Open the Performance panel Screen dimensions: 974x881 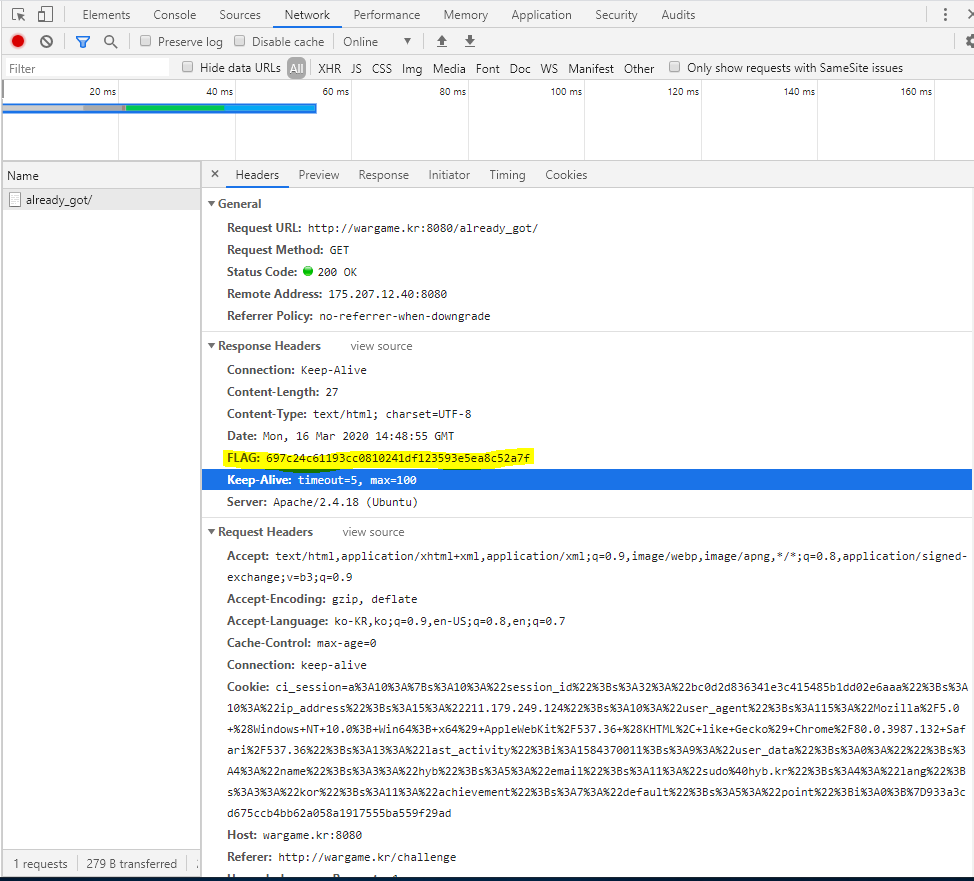[386, 15]
